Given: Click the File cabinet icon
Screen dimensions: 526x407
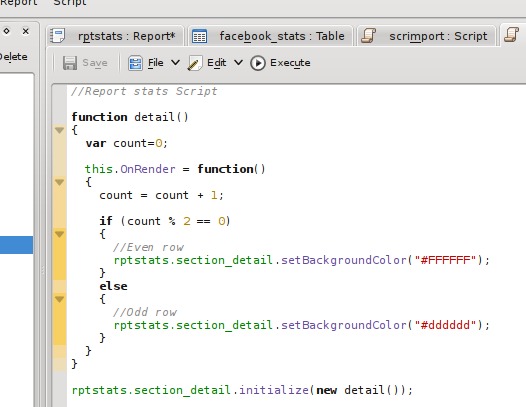Looking at the screenshot, I should [135, 63].
